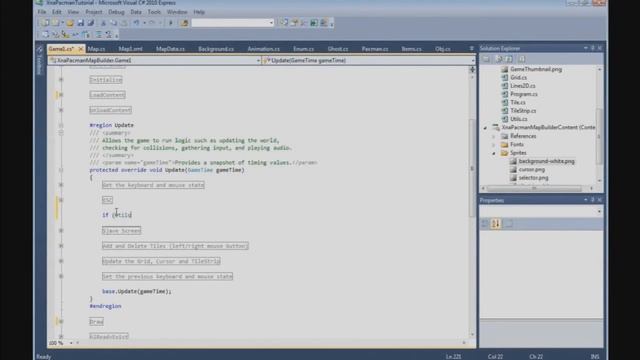The height and width of the screenshot is (360, 640).
Task: Switch the Properties grid to Alphabetical view
Action: [496, 224]
